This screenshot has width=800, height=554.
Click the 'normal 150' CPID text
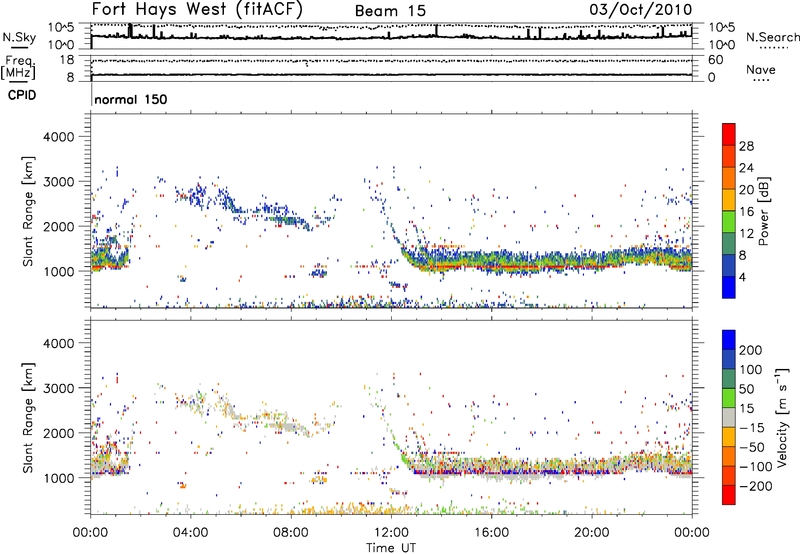(131, 99)
